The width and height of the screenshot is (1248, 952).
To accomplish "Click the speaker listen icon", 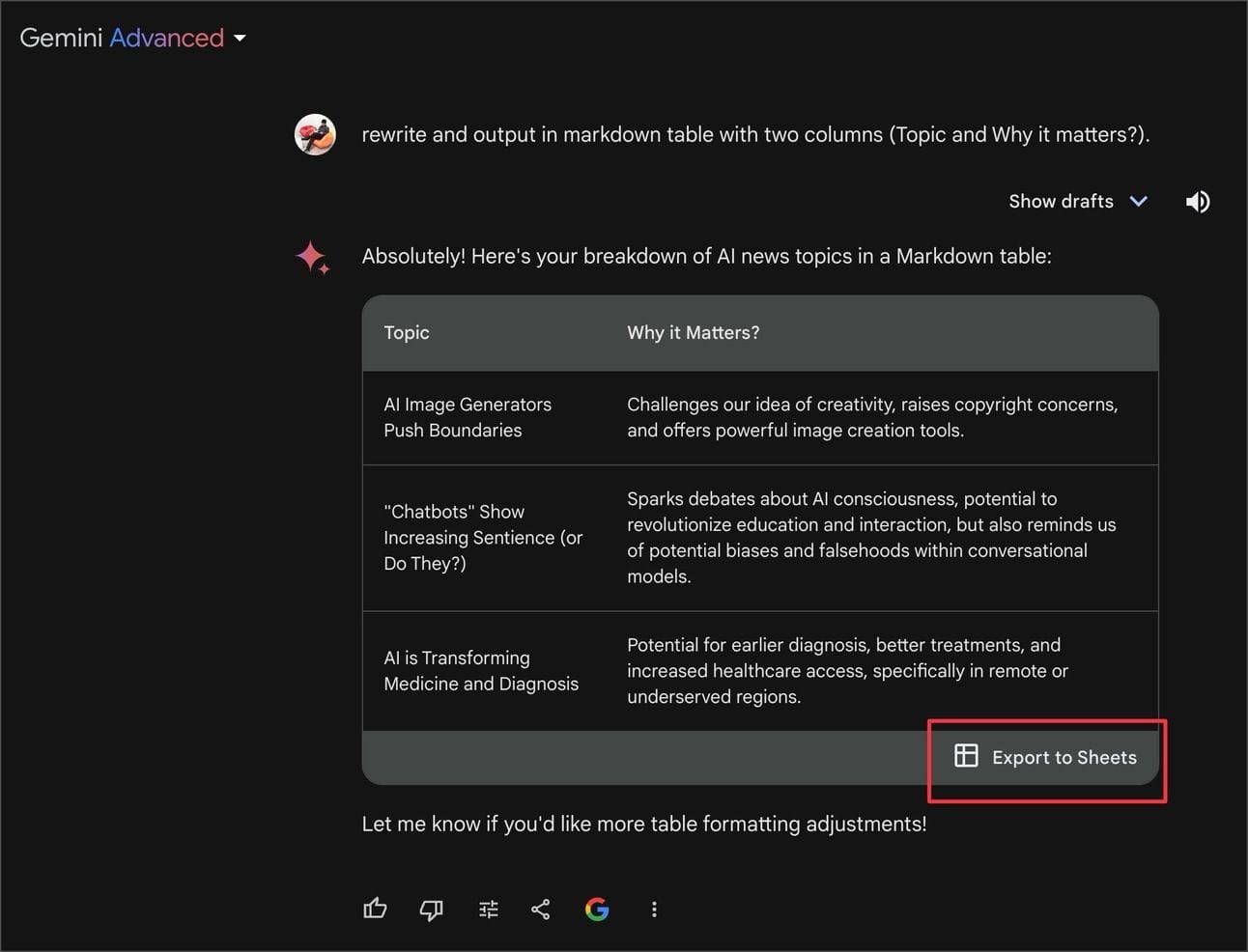I will pos(1198,201).
